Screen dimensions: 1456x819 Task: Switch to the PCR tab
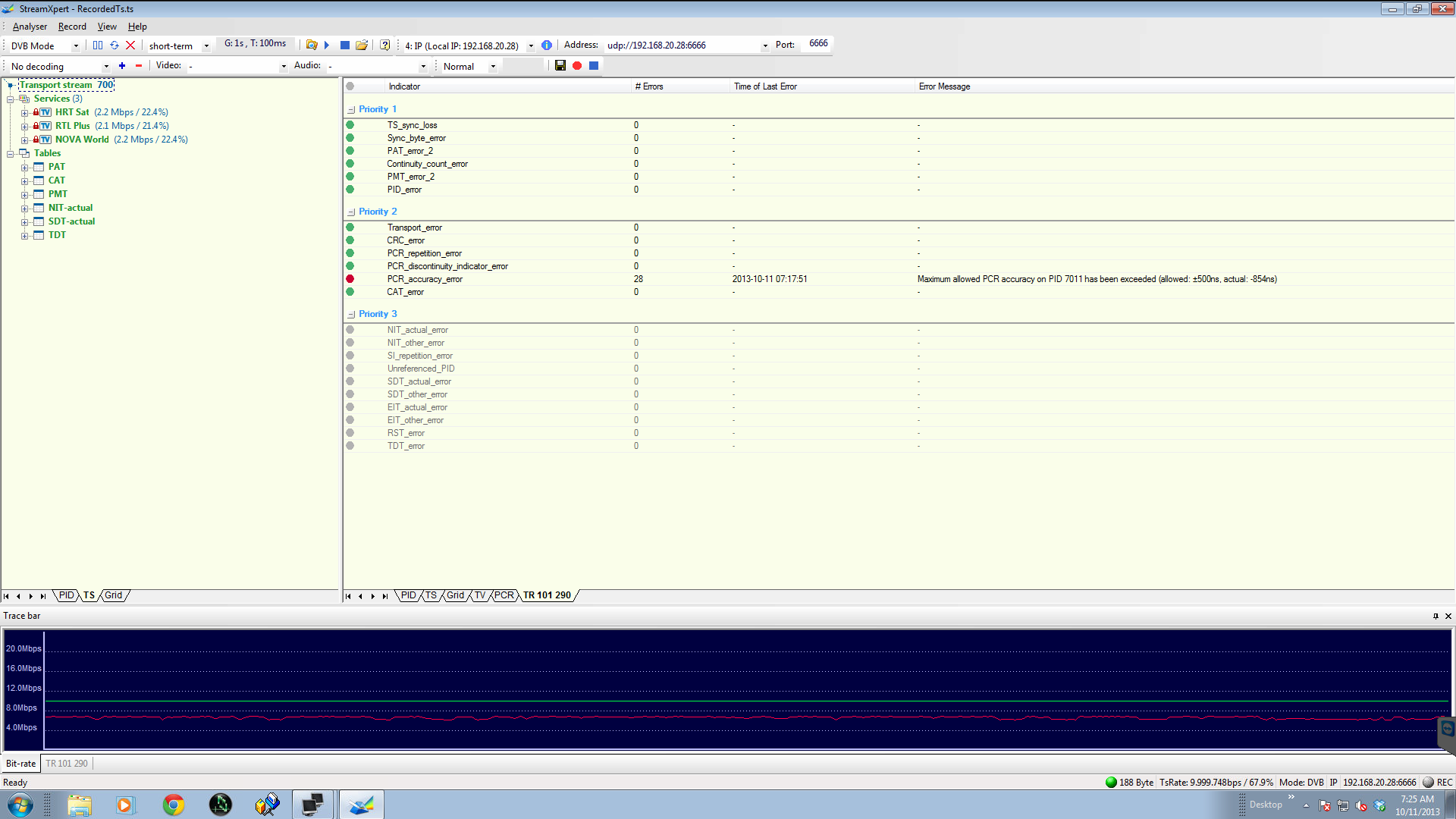[504, 596]
